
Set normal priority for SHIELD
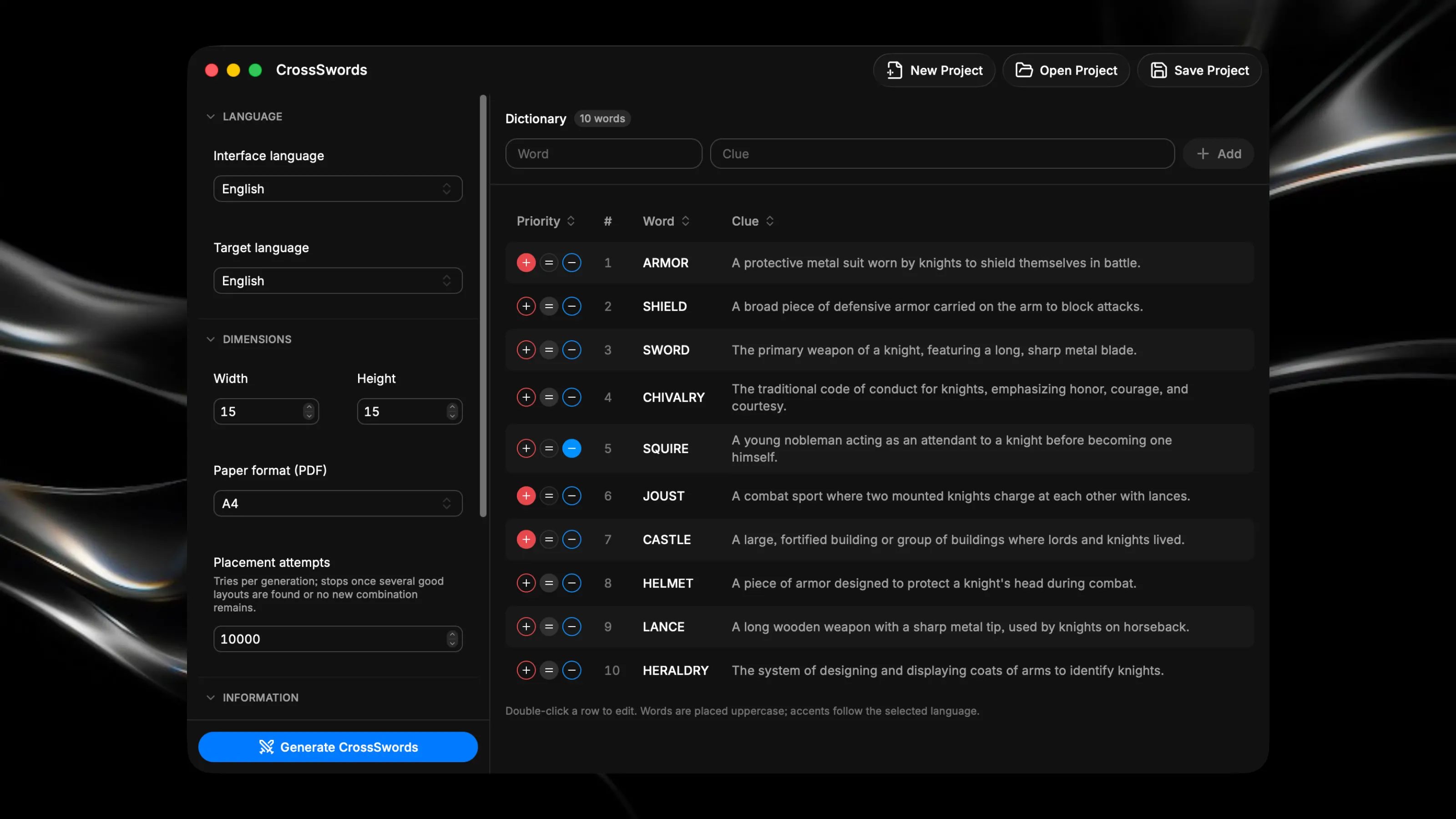tap(549, 306)
